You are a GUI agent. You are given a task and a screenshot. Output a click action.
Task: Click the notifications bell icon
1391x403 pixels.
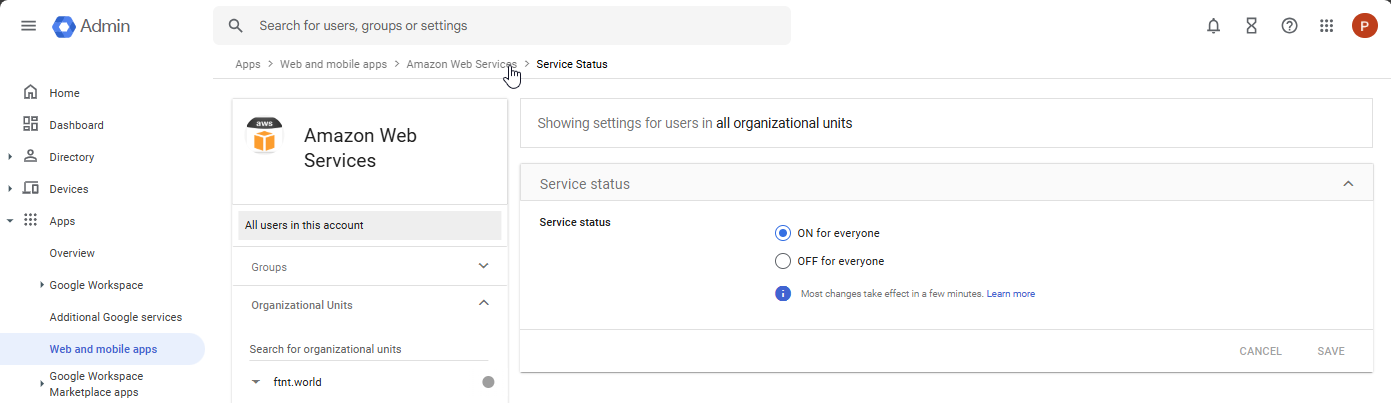pos(1213,26)
